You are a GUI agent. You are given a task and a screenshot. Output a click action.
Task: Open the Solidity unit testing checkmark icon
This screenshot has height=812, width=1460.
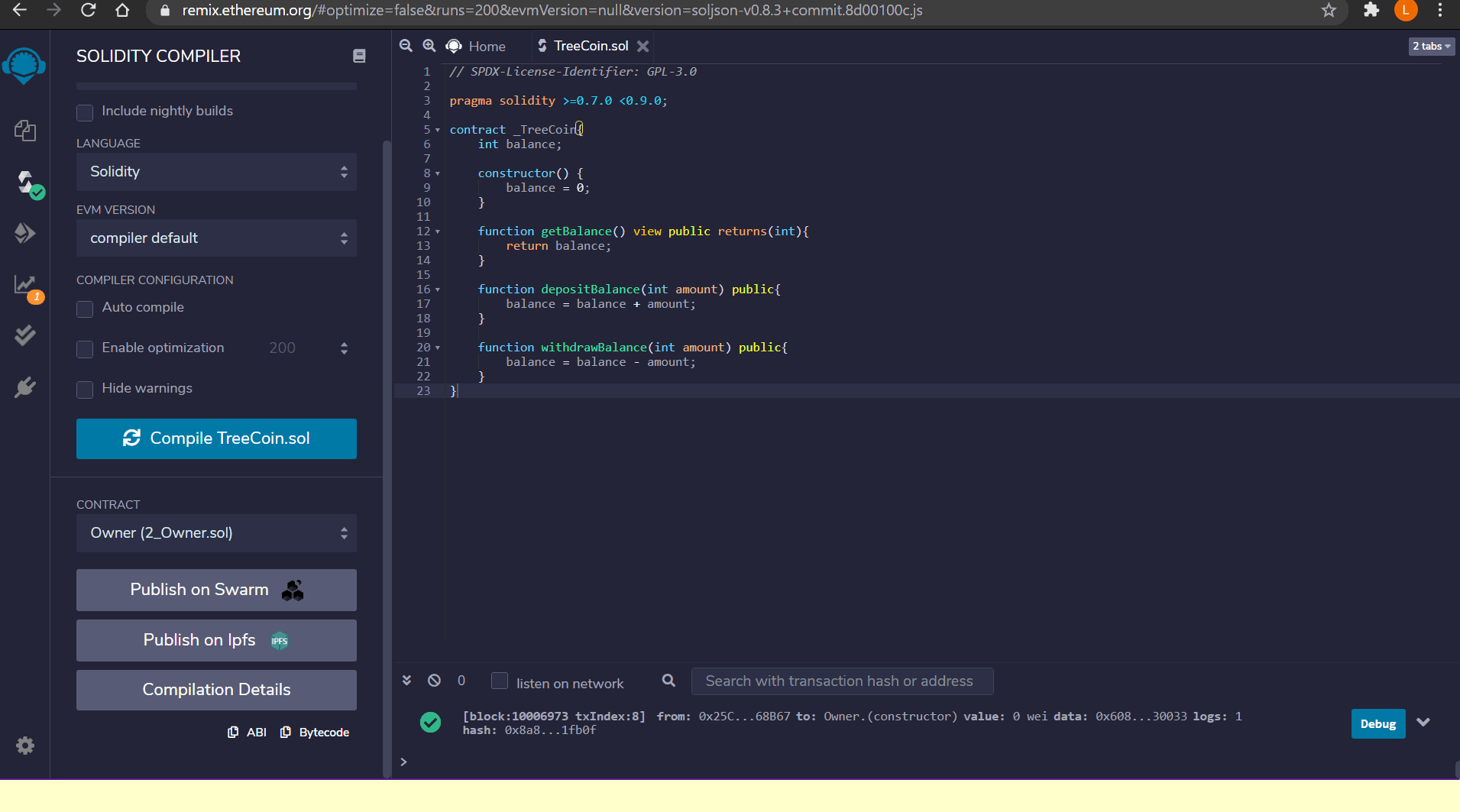(x=25, y=335)
